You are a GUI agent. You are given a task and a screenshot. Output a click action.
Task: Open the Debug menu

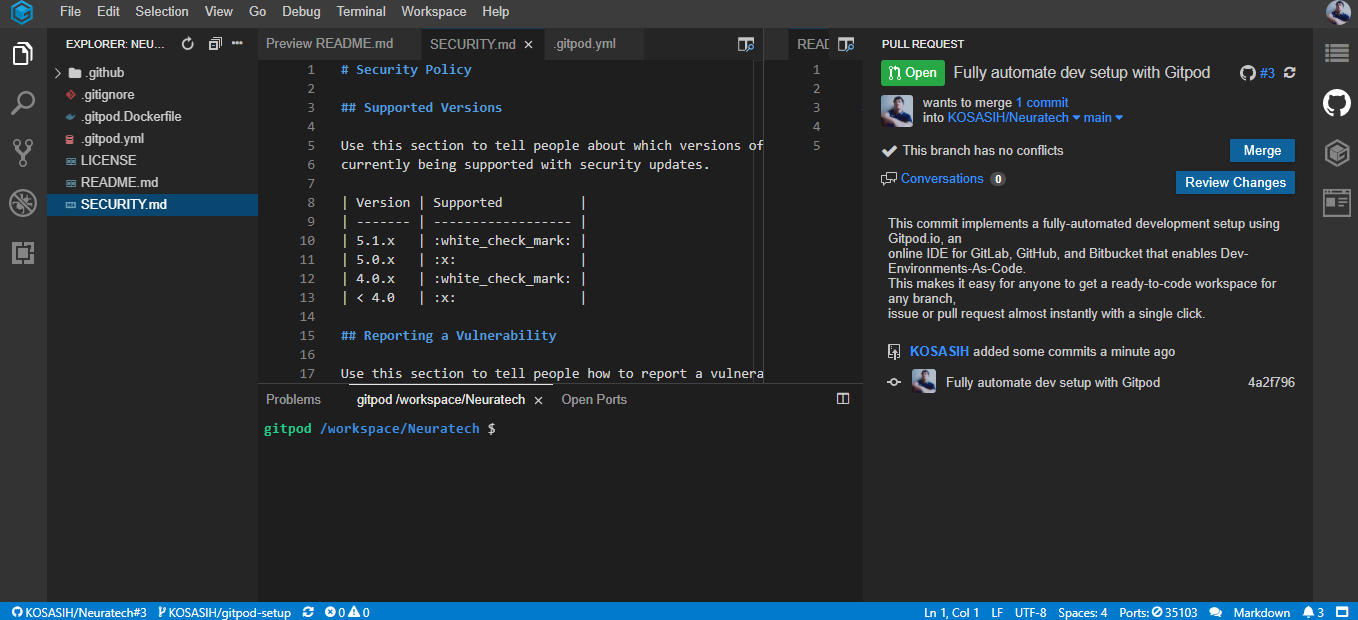tap(301, 12)
